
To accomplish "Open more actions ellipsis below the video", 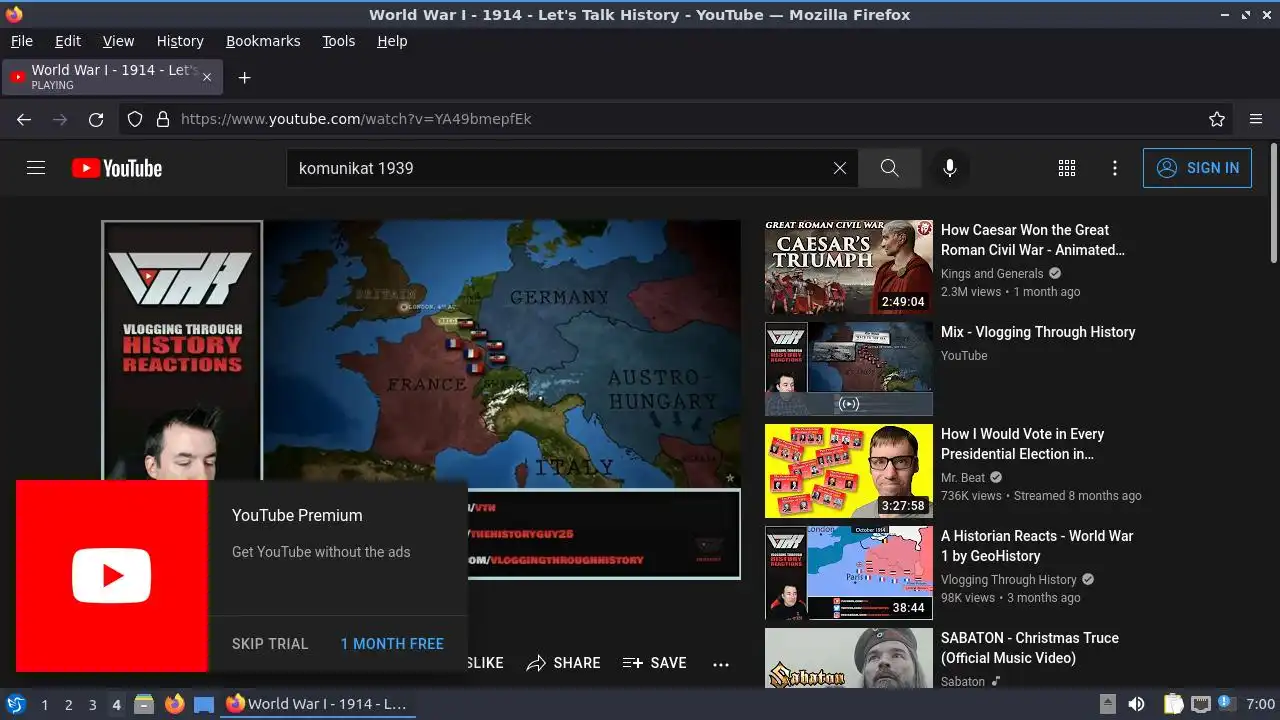I will tap(721, 663).
